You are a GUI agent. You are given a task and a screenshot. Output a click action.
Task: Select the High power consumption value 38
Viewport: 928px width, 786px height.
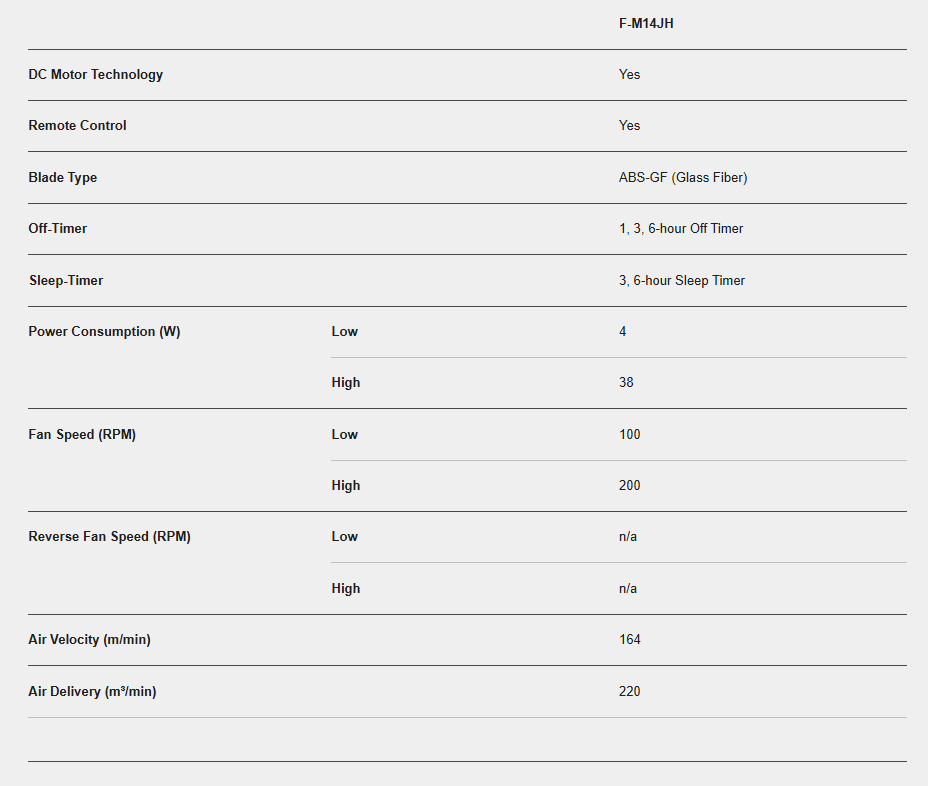point(626,383)
